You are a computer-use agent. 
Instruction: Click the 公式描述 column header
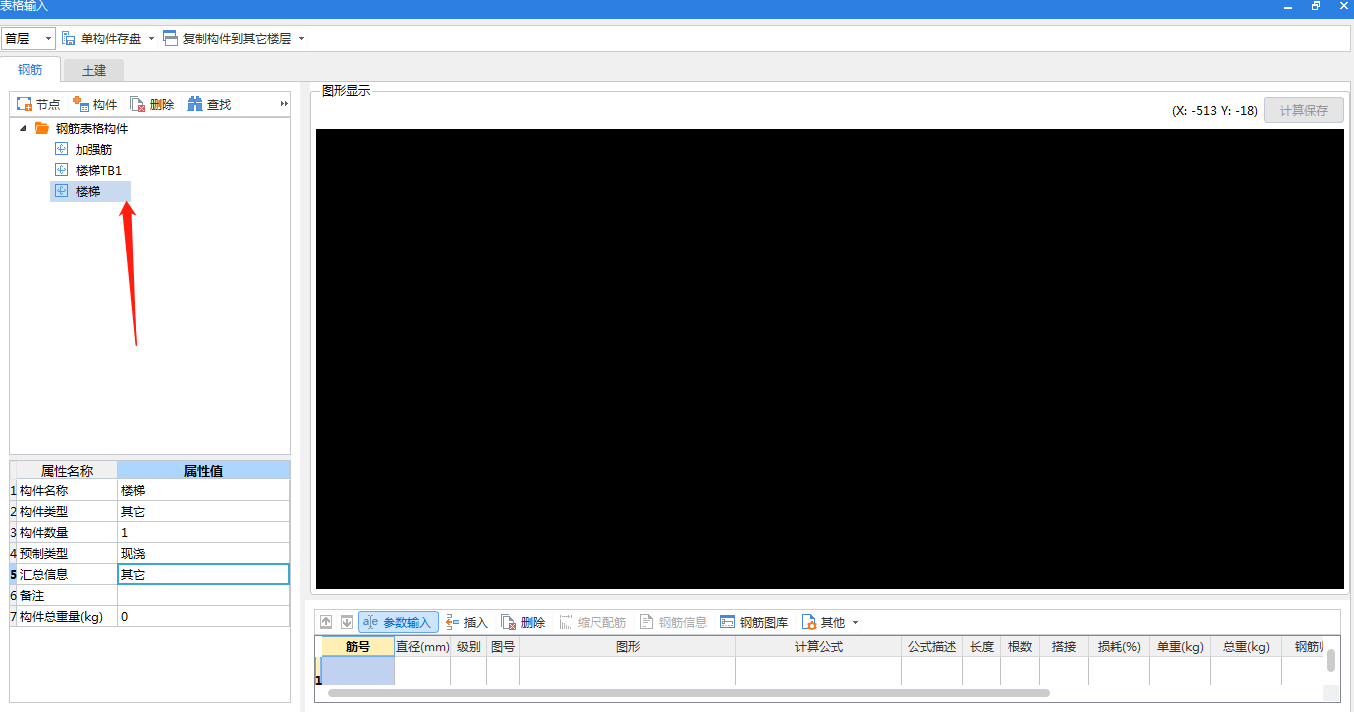[x=932, y=647]
